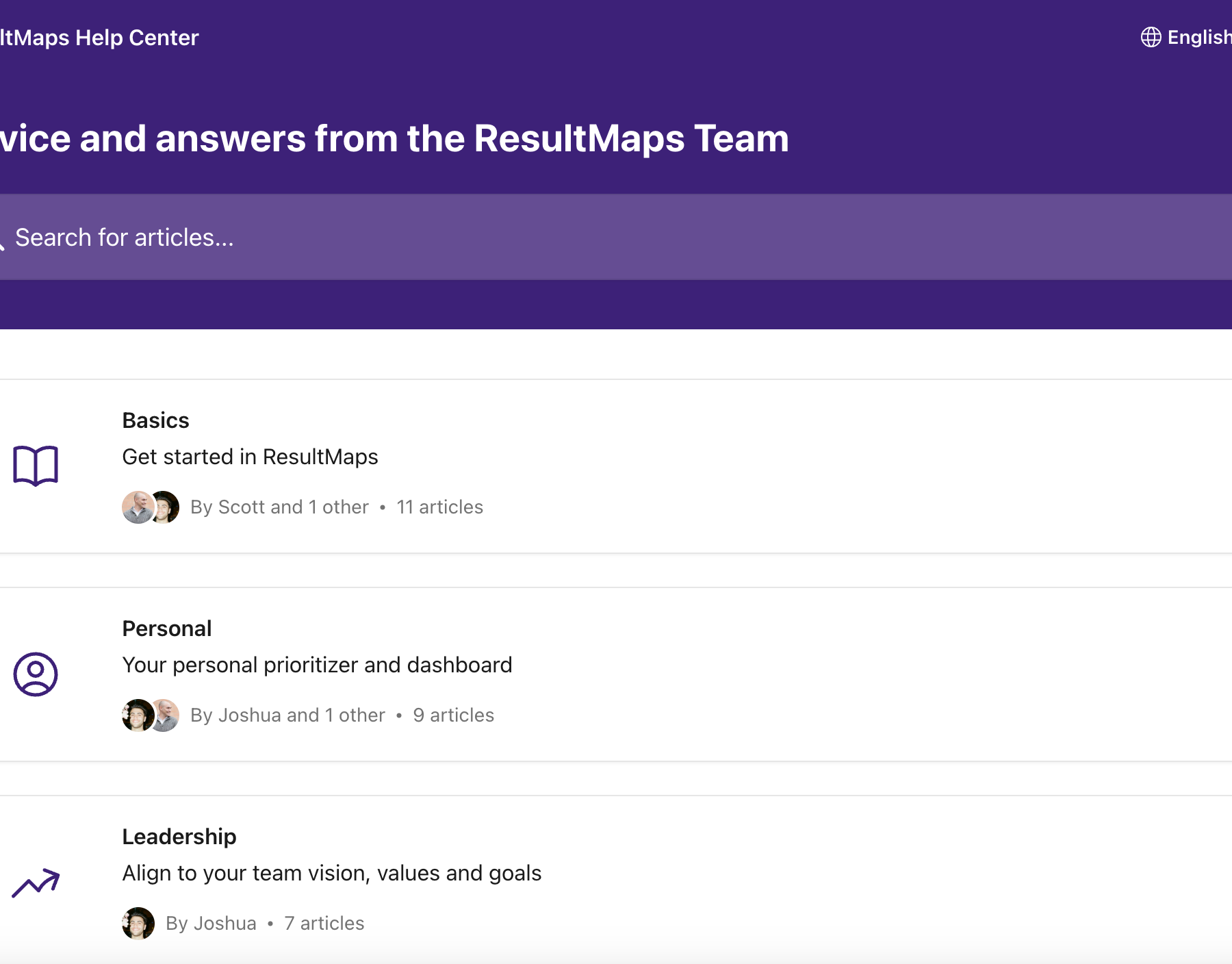Click the second author avatar in Basics
The width and height of the screenshot is (1232, 964).
coord(166,507)
